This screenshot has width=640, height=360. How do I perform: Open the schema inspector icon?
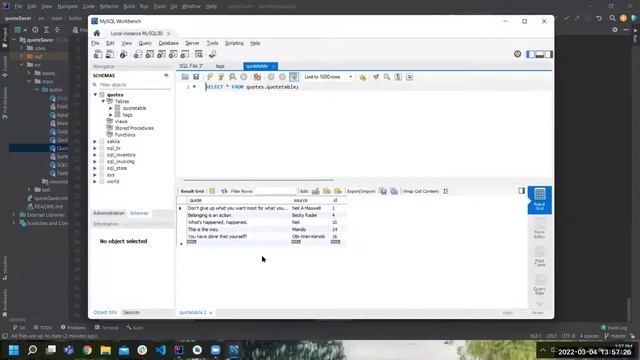[x=123, y=54]
